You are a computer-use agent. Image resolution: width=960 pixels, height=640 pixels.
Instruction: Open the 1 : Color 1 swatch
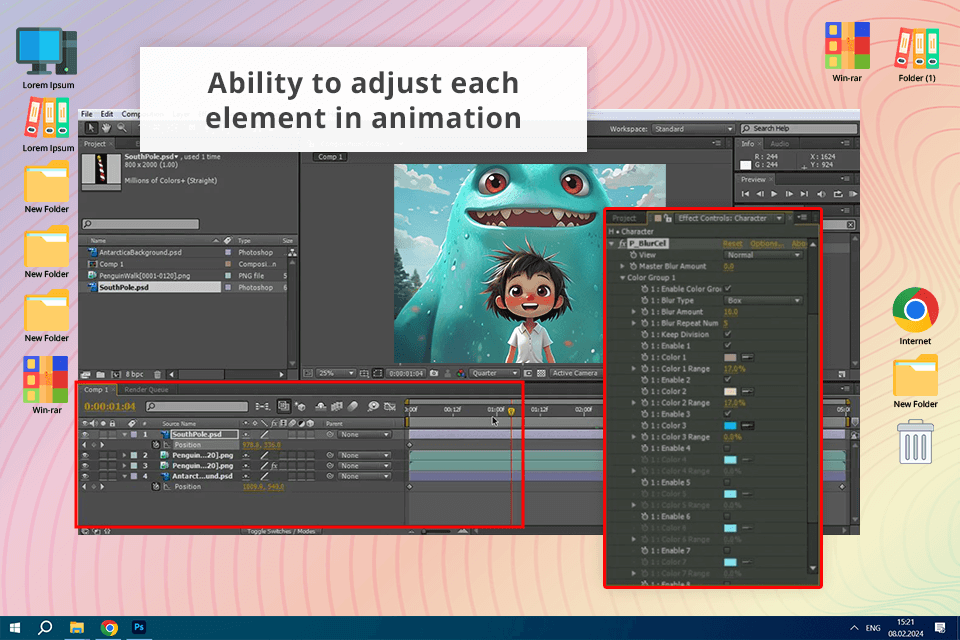pos(730,357)
